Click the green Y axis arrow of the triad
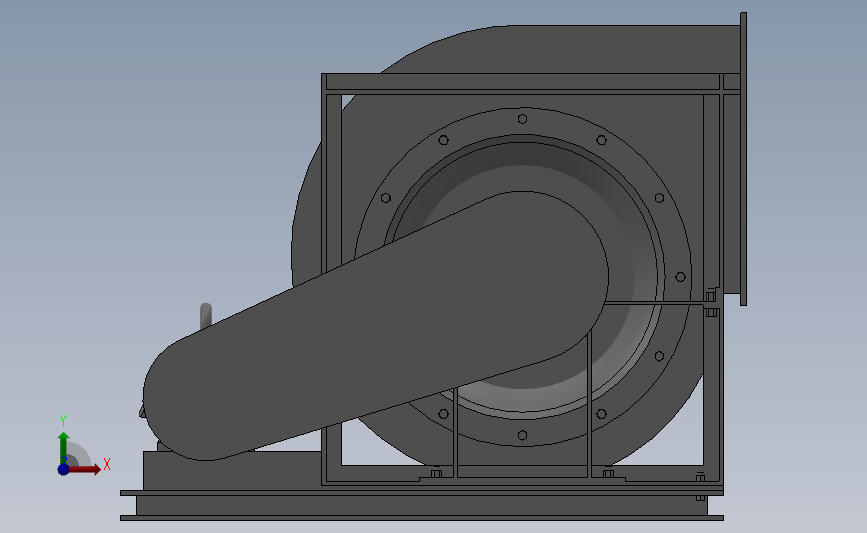867x533 pixels. pos(64,448)
